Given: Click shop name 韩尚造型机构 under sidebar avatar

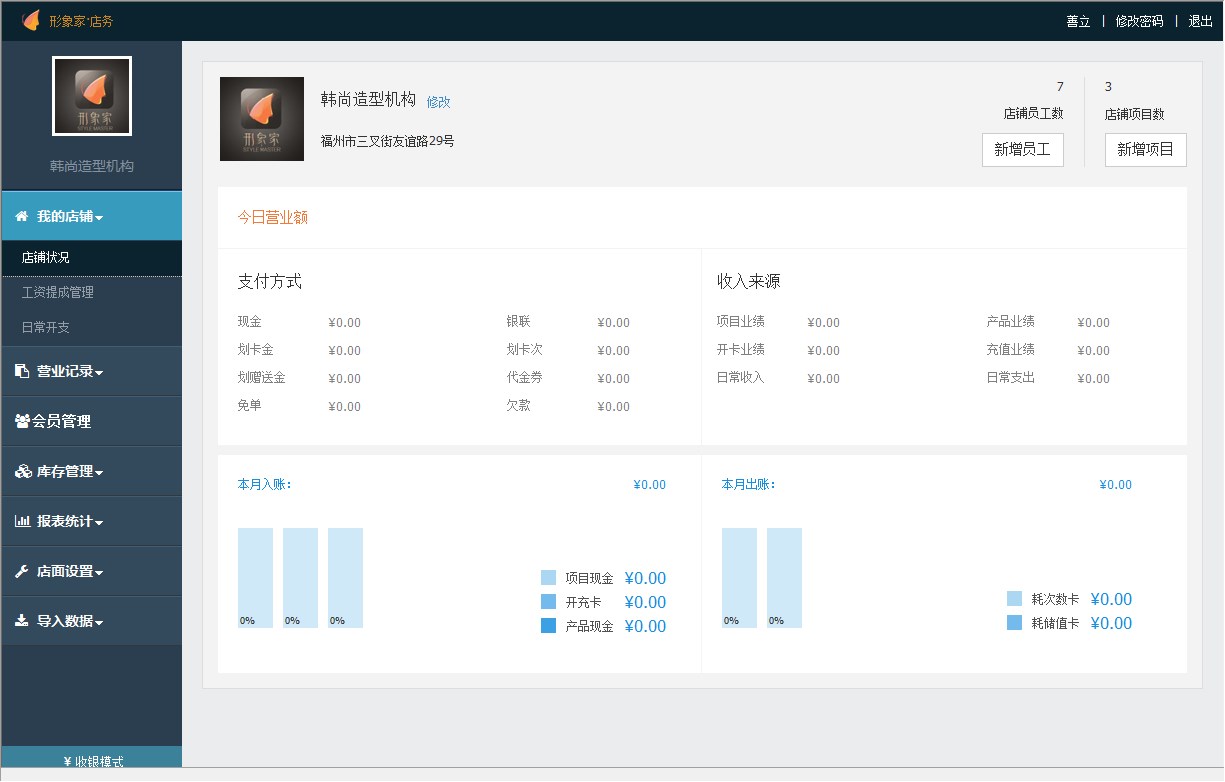Looking at the screenshot, I should click(x=92, y=166).
